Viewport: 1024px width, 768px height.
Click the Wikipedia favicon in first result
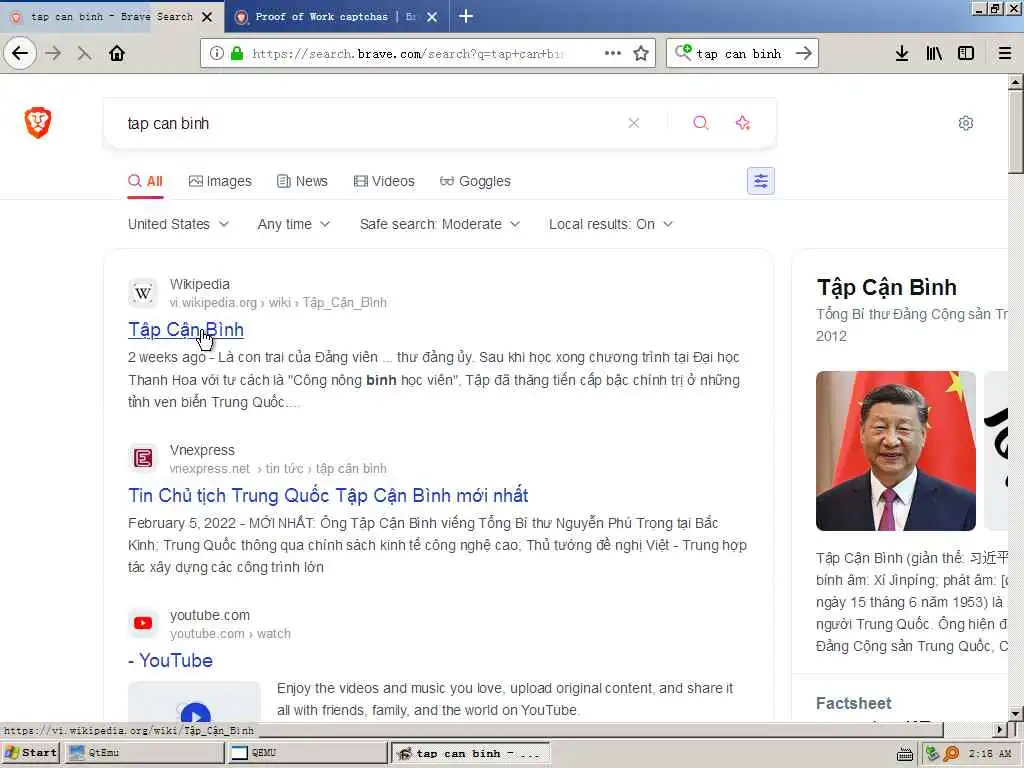143,293
